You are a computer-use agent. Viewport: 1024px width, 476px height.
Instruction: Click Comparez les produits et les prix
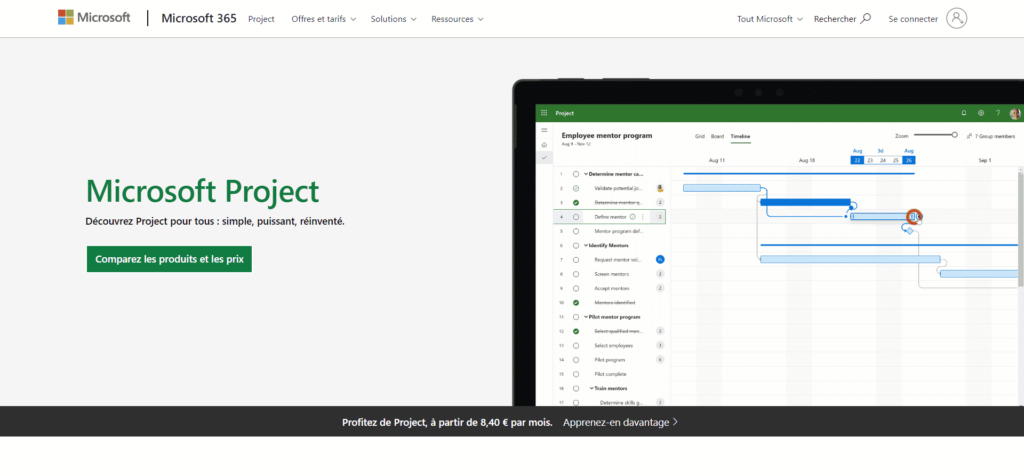(x=169, y=259)
